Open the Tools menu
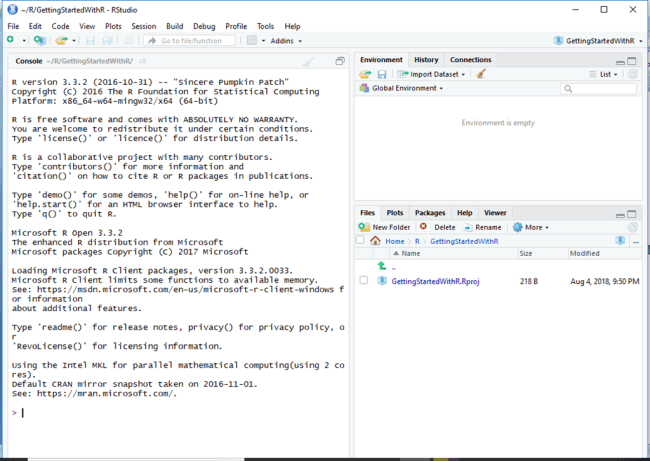This screenshot has height=461, width=650. click(265, 26)
